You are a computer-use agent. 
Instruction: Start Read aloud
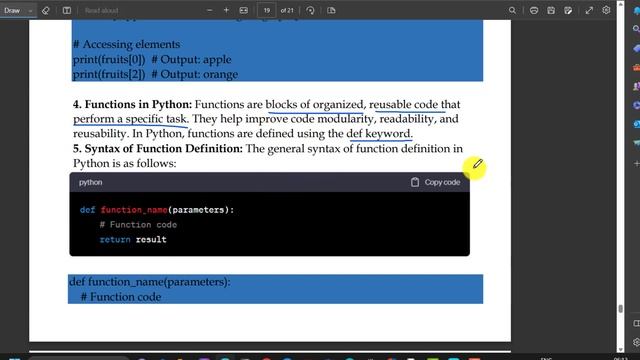coord(101,11)
